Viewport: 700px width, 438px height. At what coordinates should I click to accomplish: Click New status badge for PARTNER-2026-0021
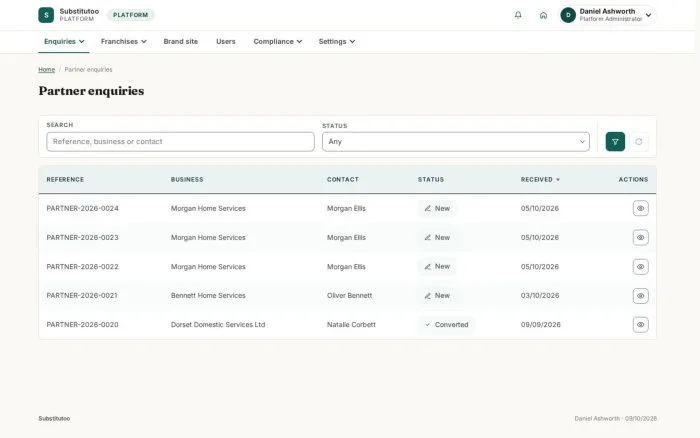437,296
